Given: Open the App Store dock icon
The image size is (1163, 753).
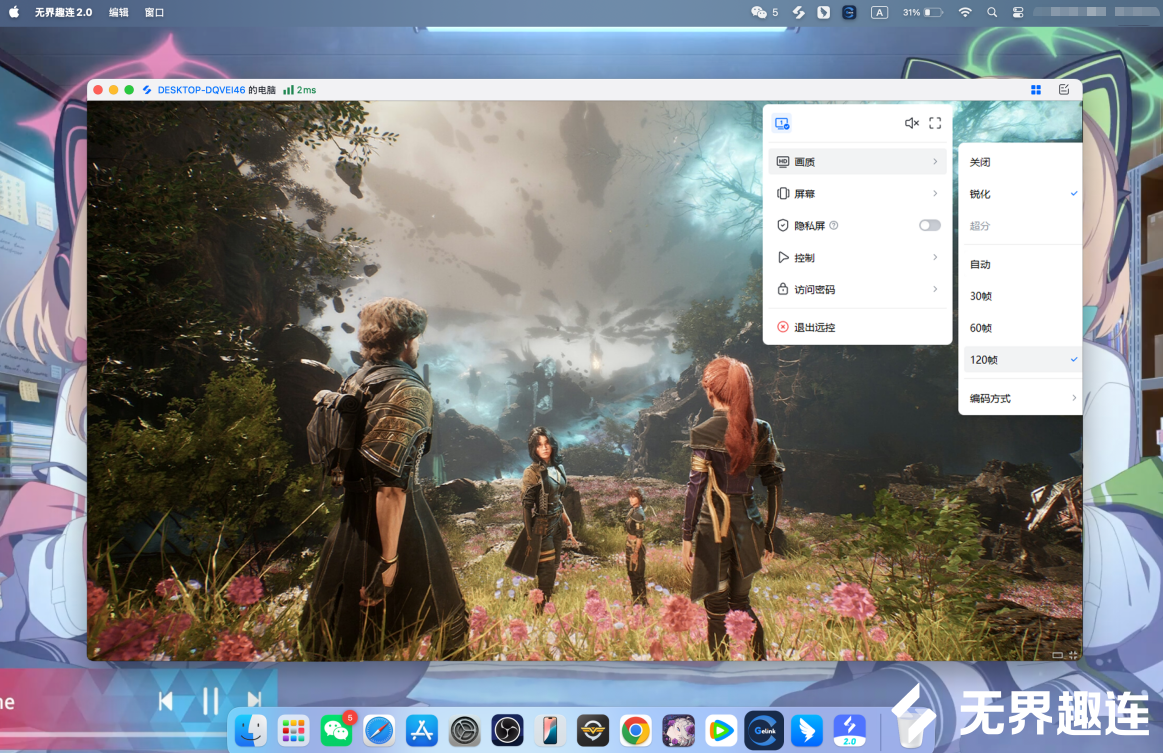Looking at the screenshot, I should coord(421,731).
